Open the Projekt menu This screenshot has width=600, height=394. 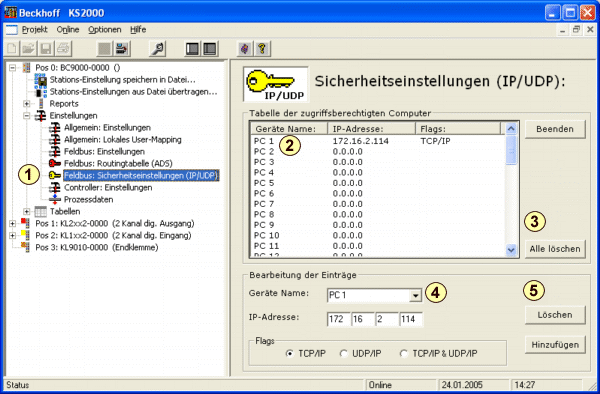point(34,30)
